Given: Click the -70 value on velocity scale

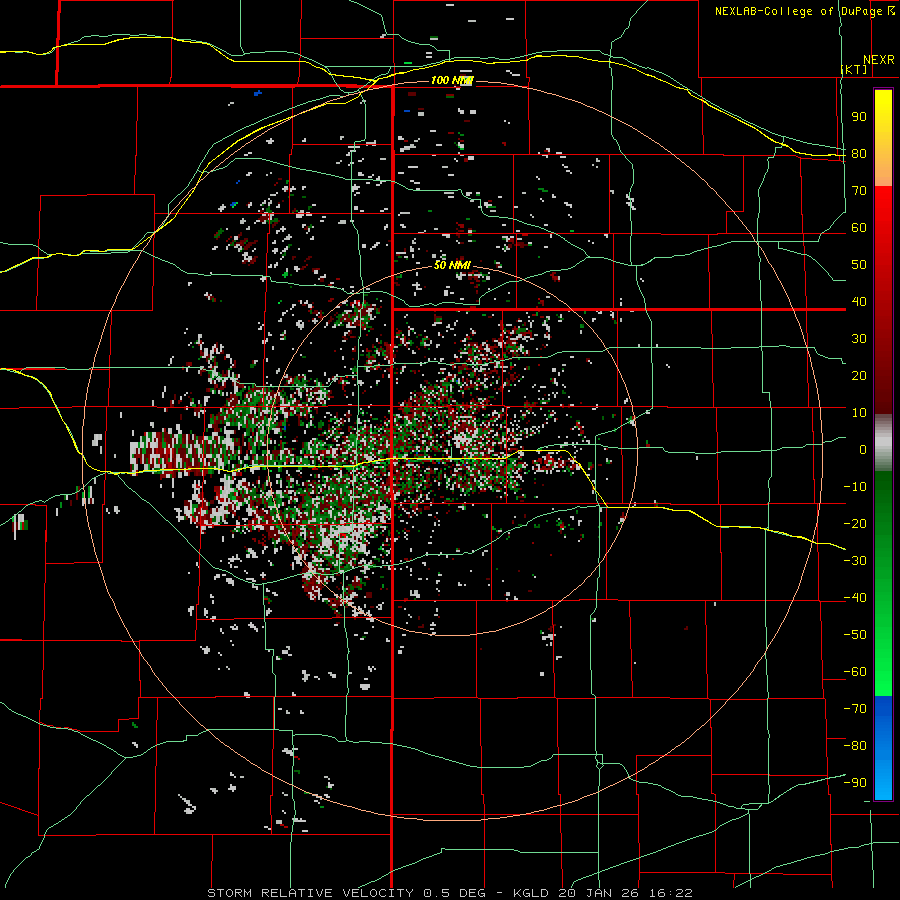Looking at the screenshot, I should pyautogui.click(x=855, y=709).
